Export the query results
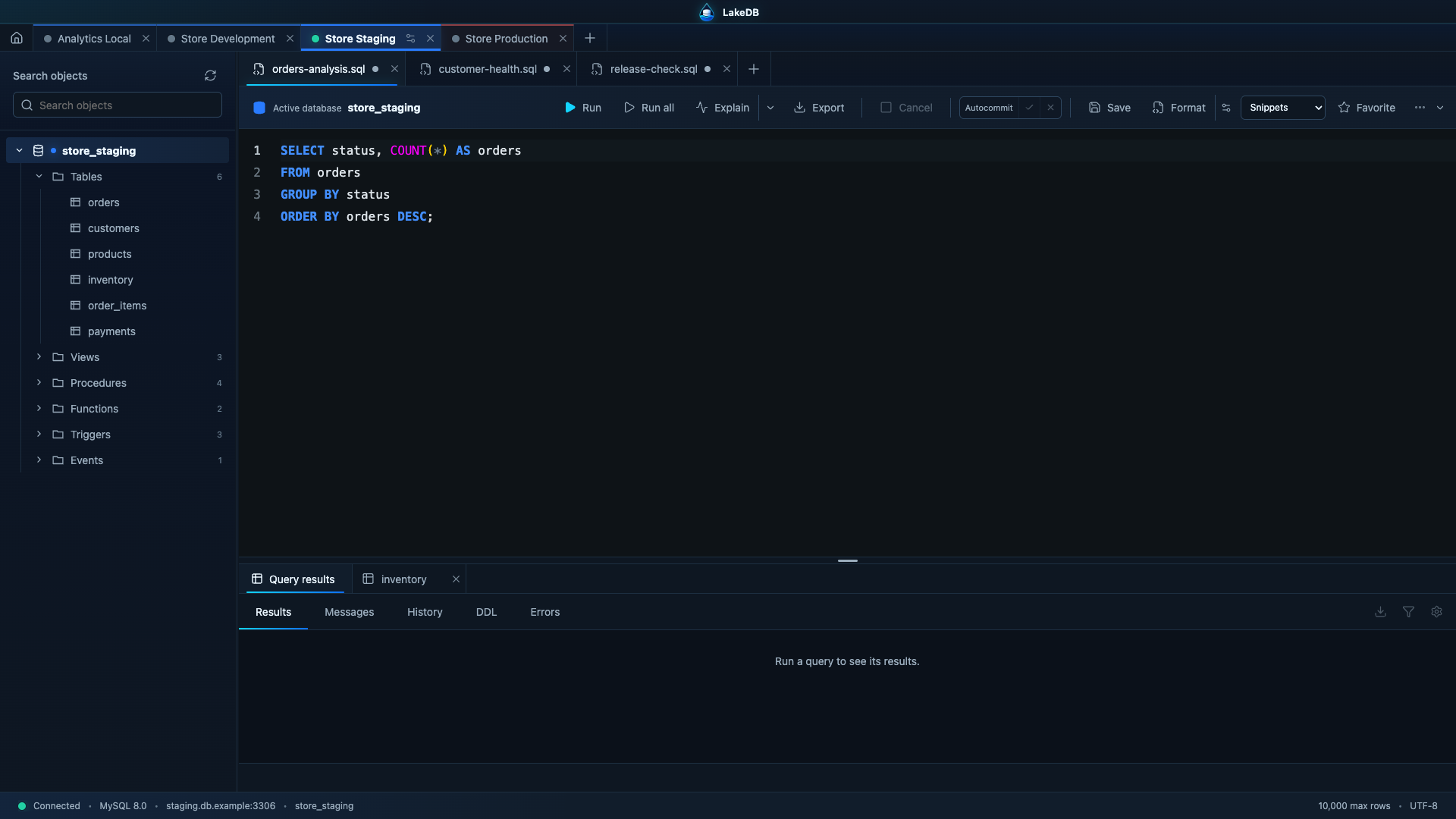 tap(819, 108)
